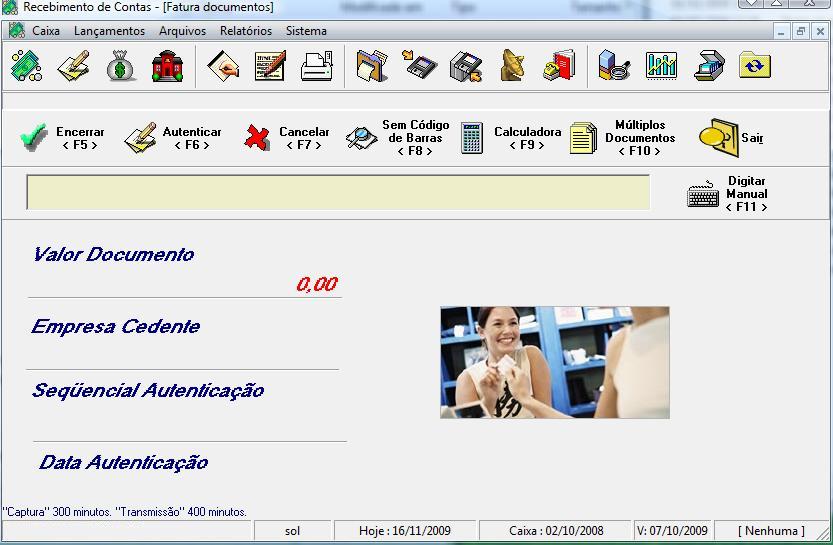Open the Caixa menu
This screenshot has width=833, height=545.
point(46,31)
